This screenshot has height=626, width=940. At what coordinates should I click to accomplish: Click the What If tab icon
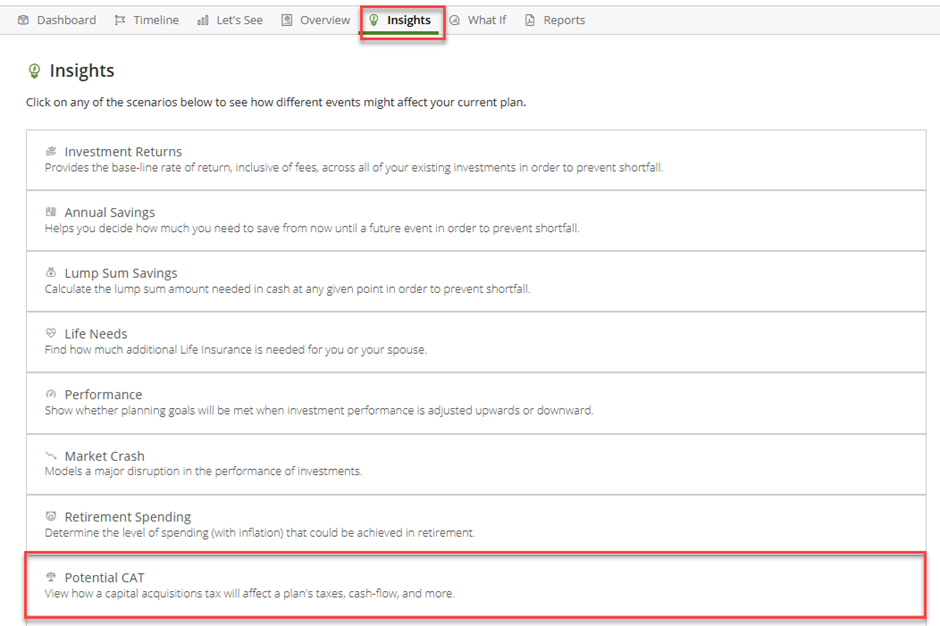tap(455, 20)
